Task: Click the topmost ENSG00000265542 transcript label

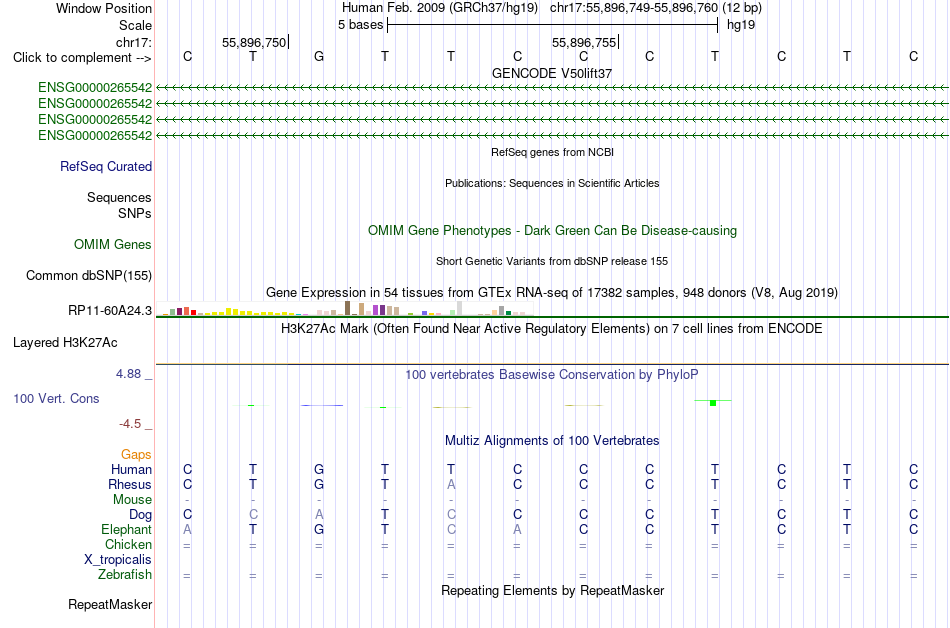Action: [x=95, y=88]
